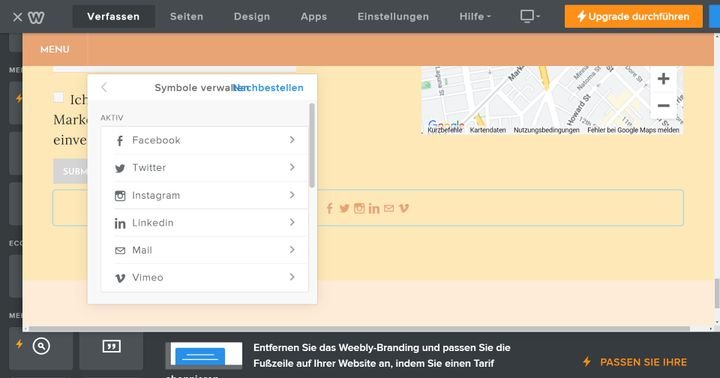Select the Facebook icon in the list
Screen dimensions: 720x378
click(x=120, y=141)
